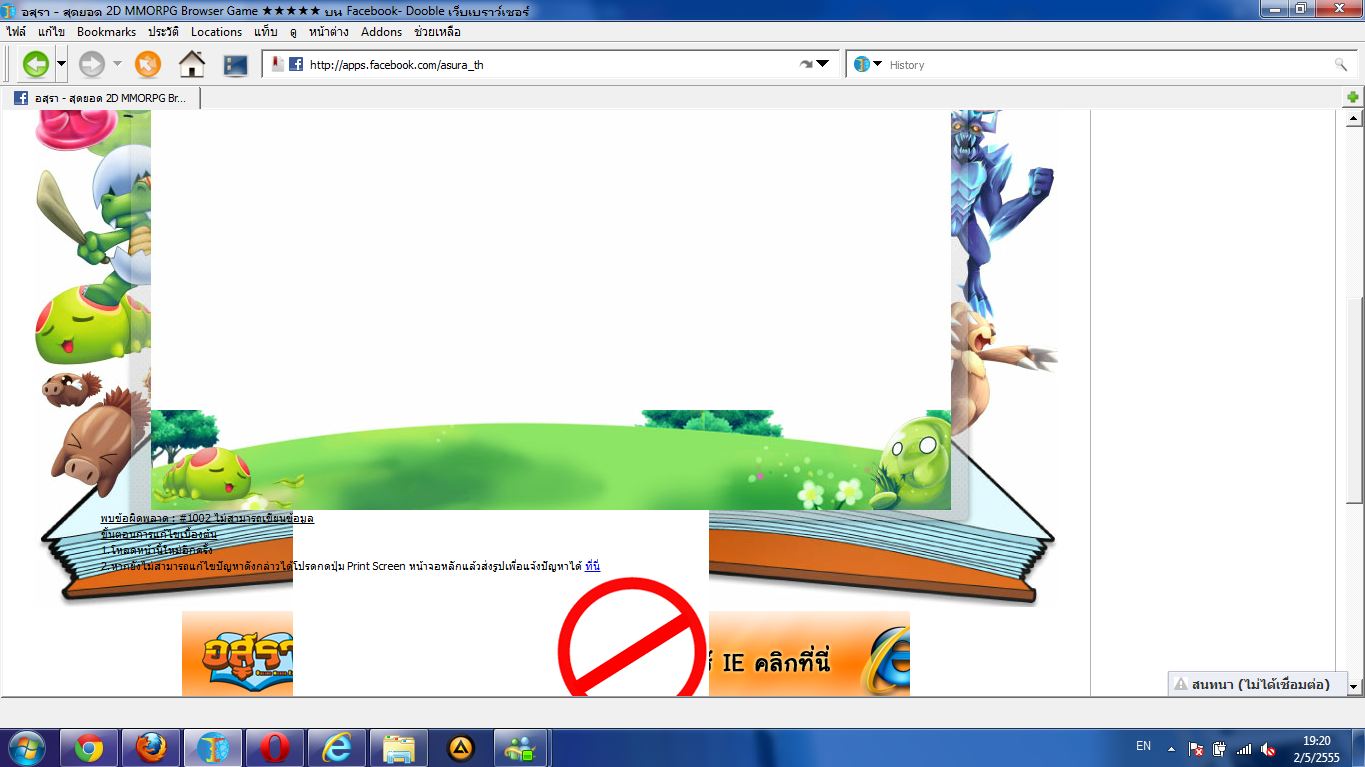This screenshot has height=767, width=1365.
Task: Click the fullscreen monitor toolbar icon
Action: coord(235,65)
